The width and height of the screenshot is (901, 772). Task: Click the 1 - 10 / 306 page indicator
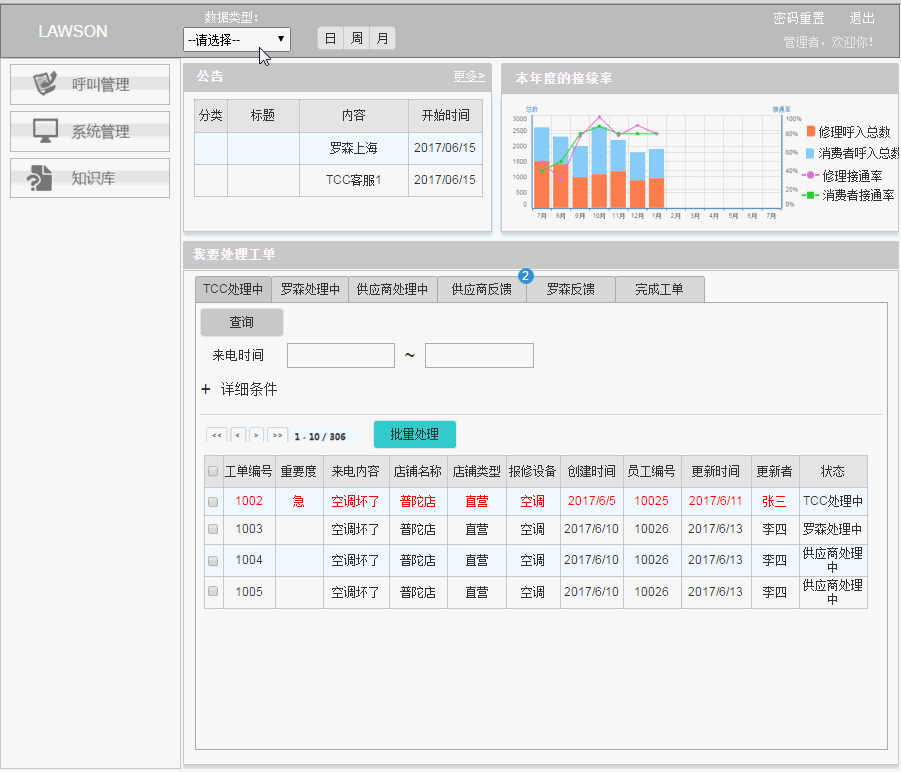point(320,437)
